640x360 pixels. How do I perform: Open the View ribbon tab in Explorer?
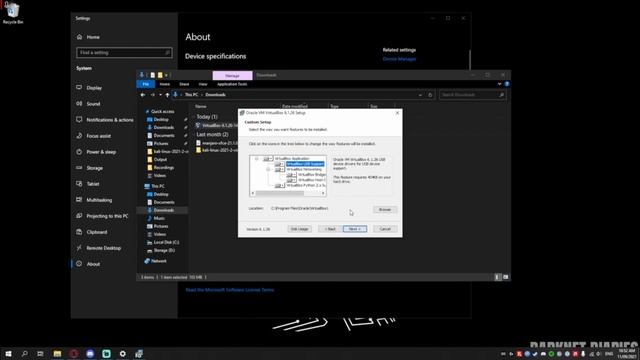click(203, 84)
